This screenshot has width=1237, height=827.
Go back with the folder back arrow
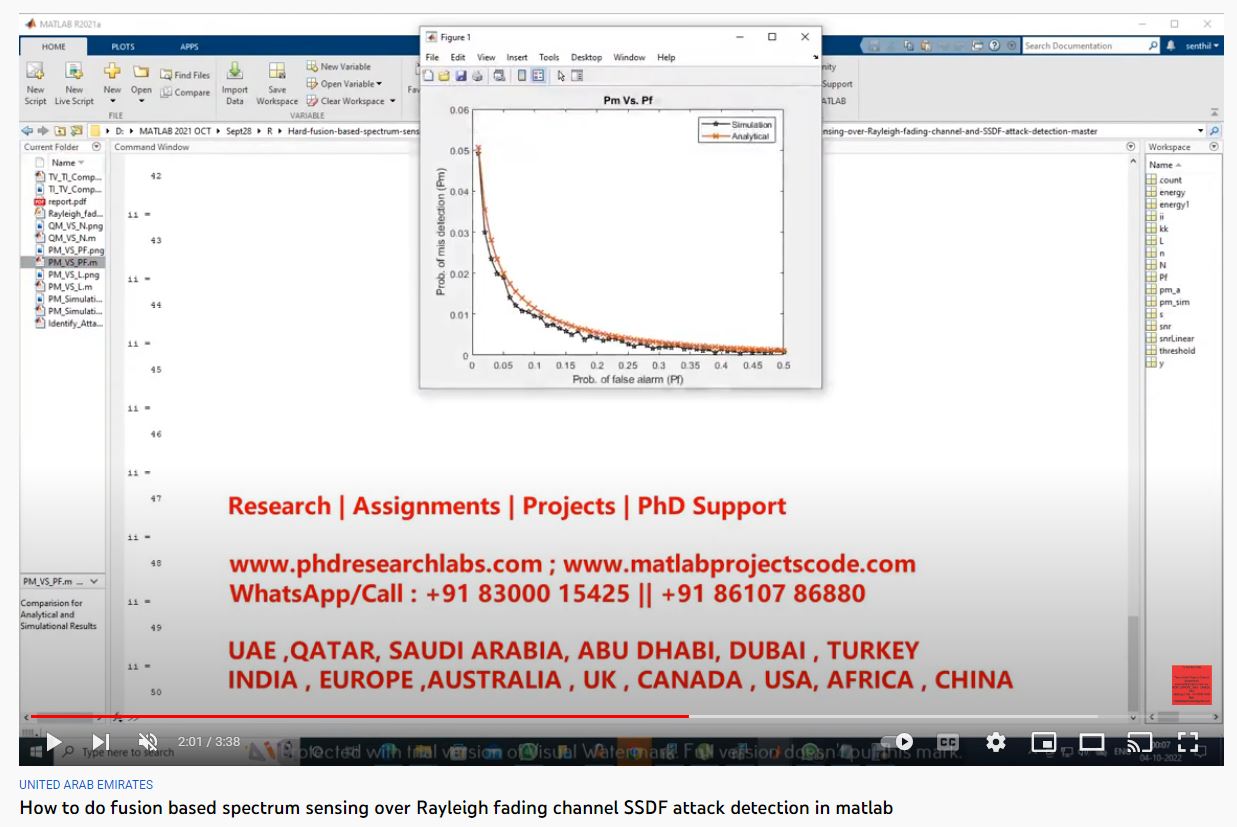(27, 131)
